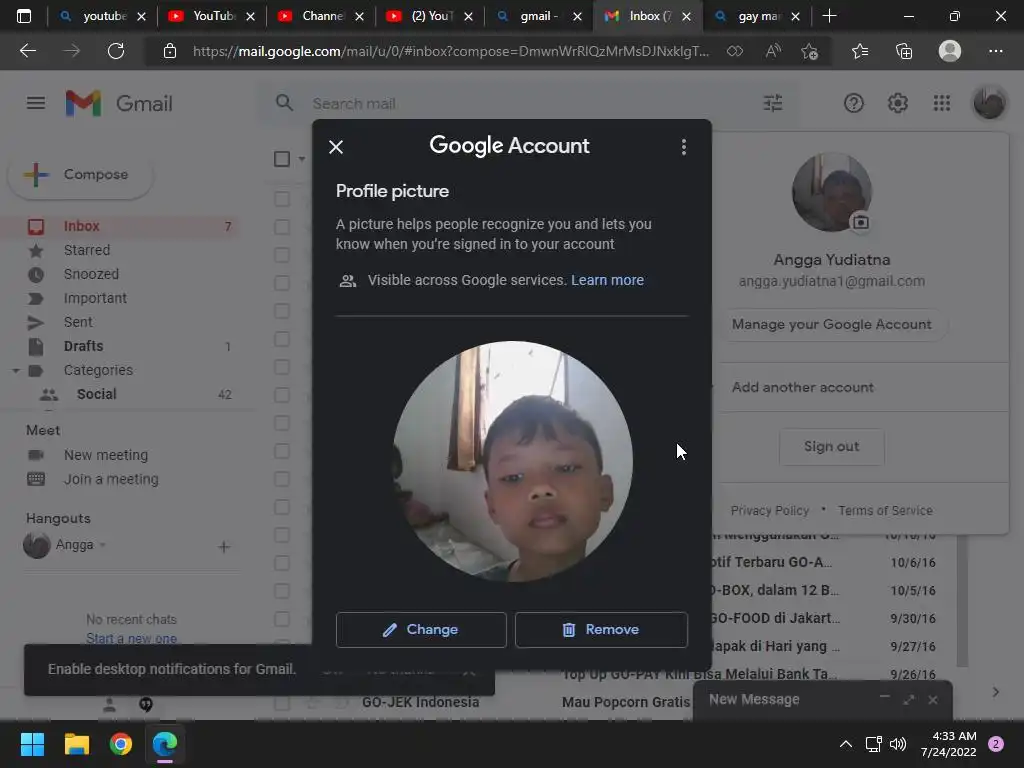Open Gmail settings gear
Screen dimensions: 1024x768
897,103
